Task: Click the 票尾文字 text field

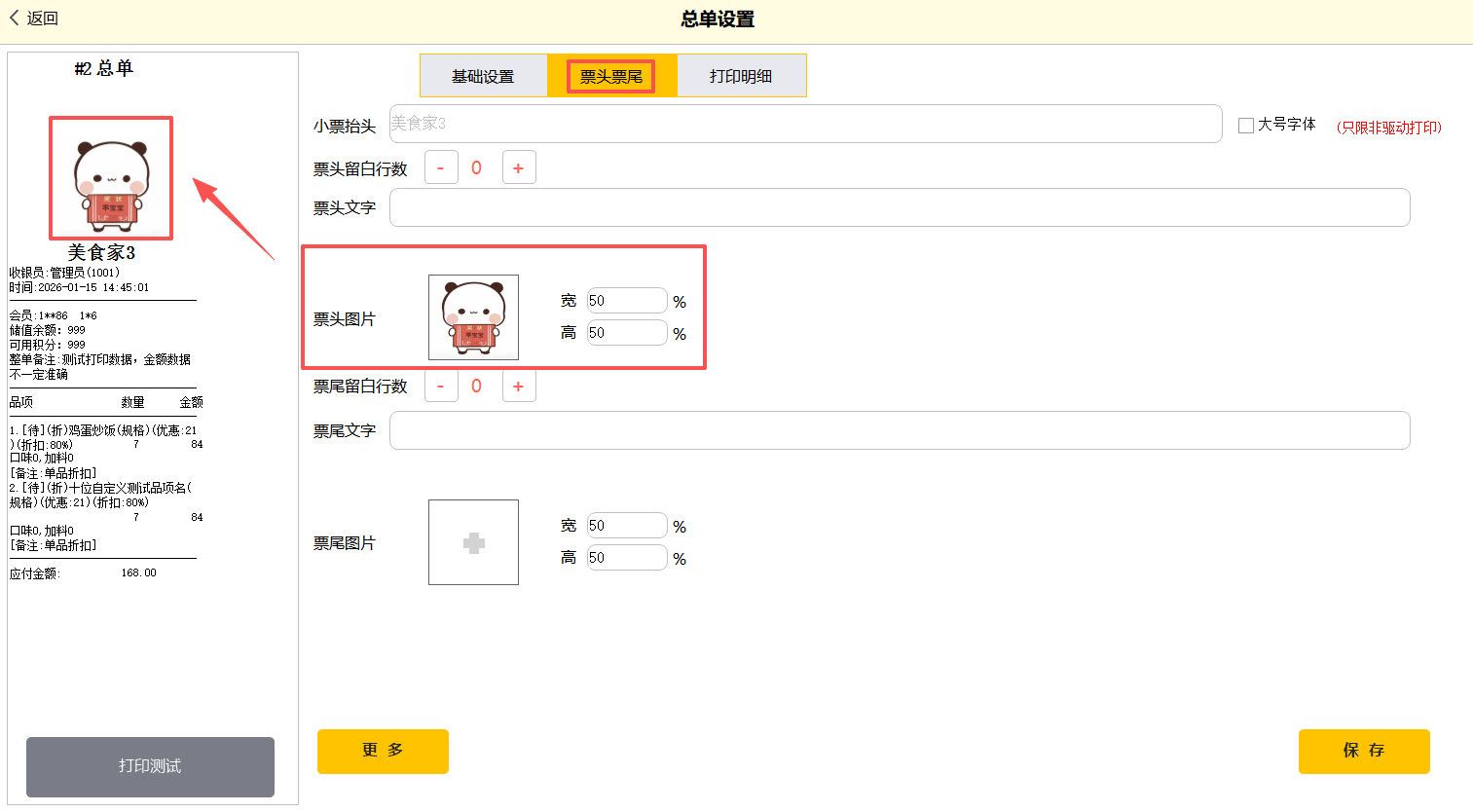Action: click(x=899, y=430)
